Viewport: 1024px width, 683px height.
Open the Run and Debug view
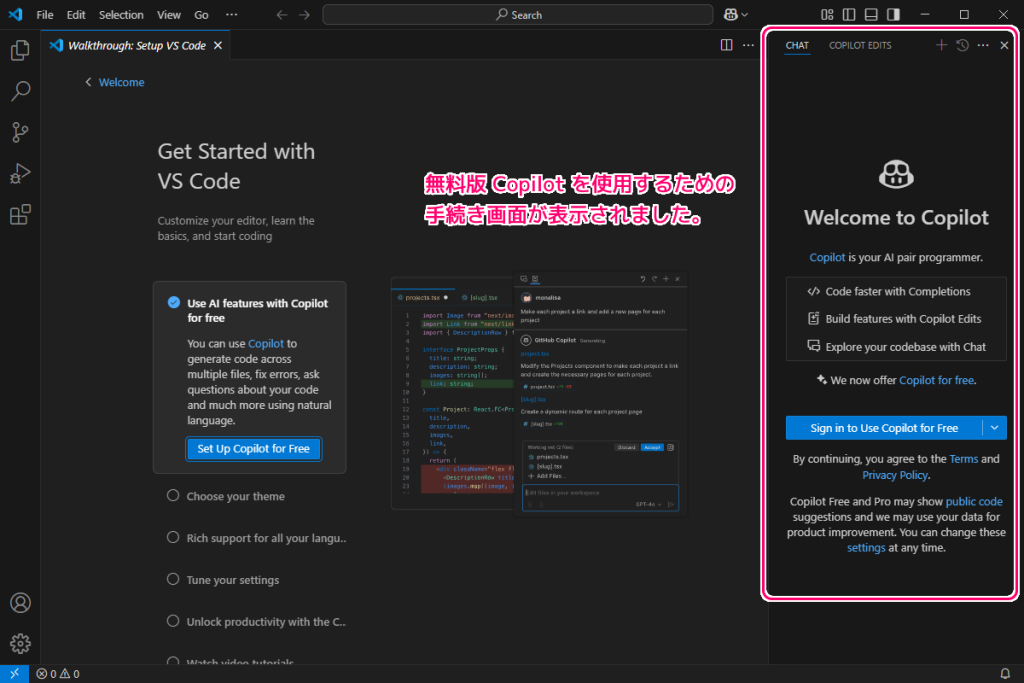(20, 173)
